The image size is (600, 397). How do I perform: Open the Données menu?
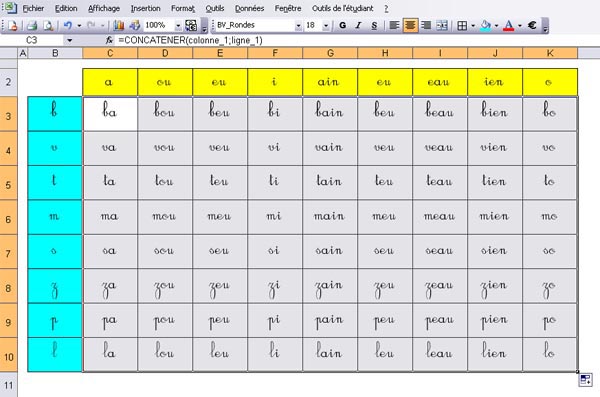pyautogui.click(x=249, y=8)
